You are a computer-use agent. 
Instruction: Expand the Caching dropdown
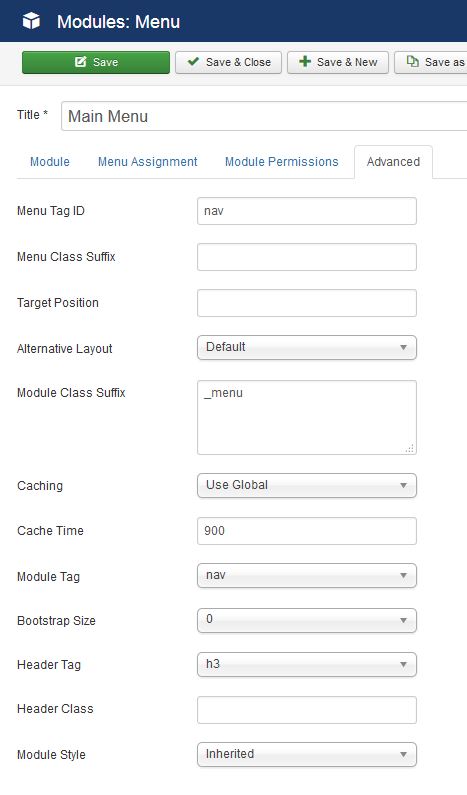click(x=307, y=485)
